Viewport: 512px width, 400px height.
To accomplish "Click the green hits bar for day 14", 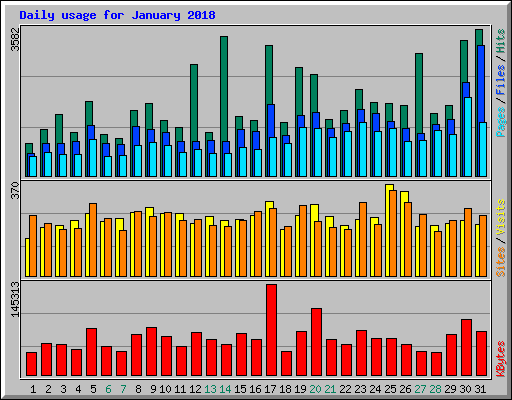I will pos(224,88).
